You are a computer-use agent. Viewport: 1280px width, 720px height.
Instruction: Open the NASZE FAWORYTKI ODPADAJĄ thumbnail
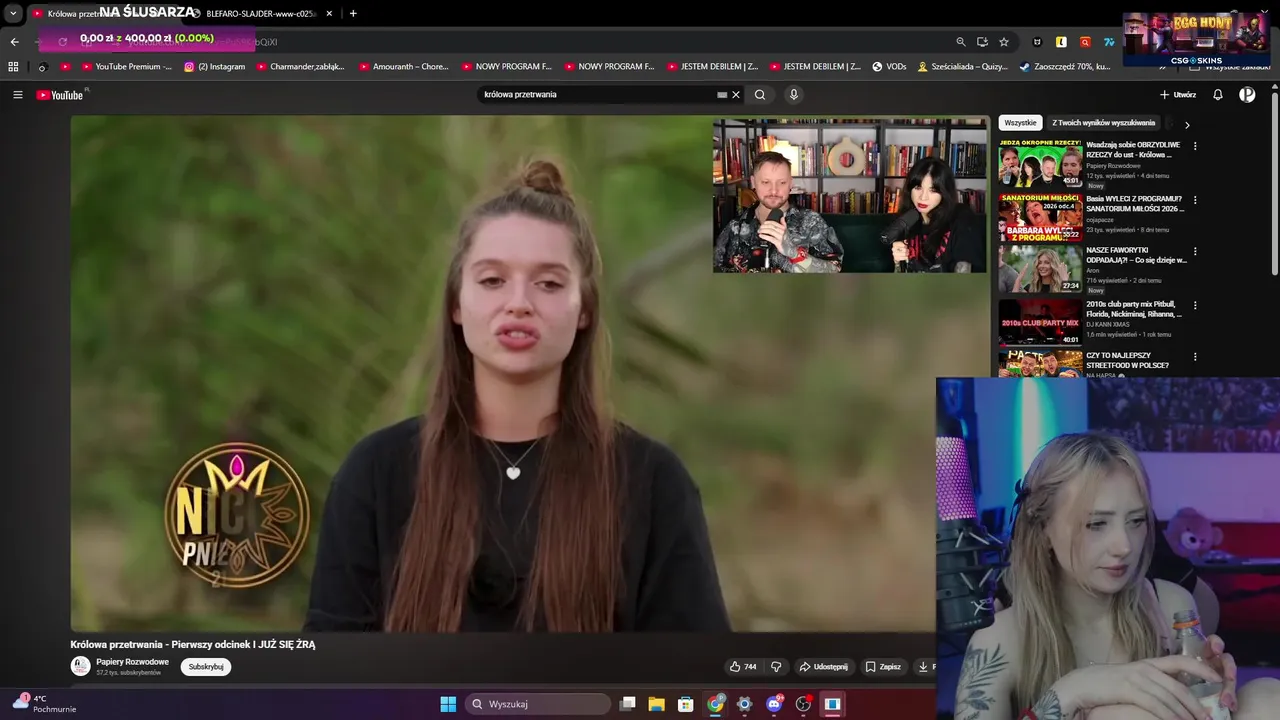[1040, 269]
